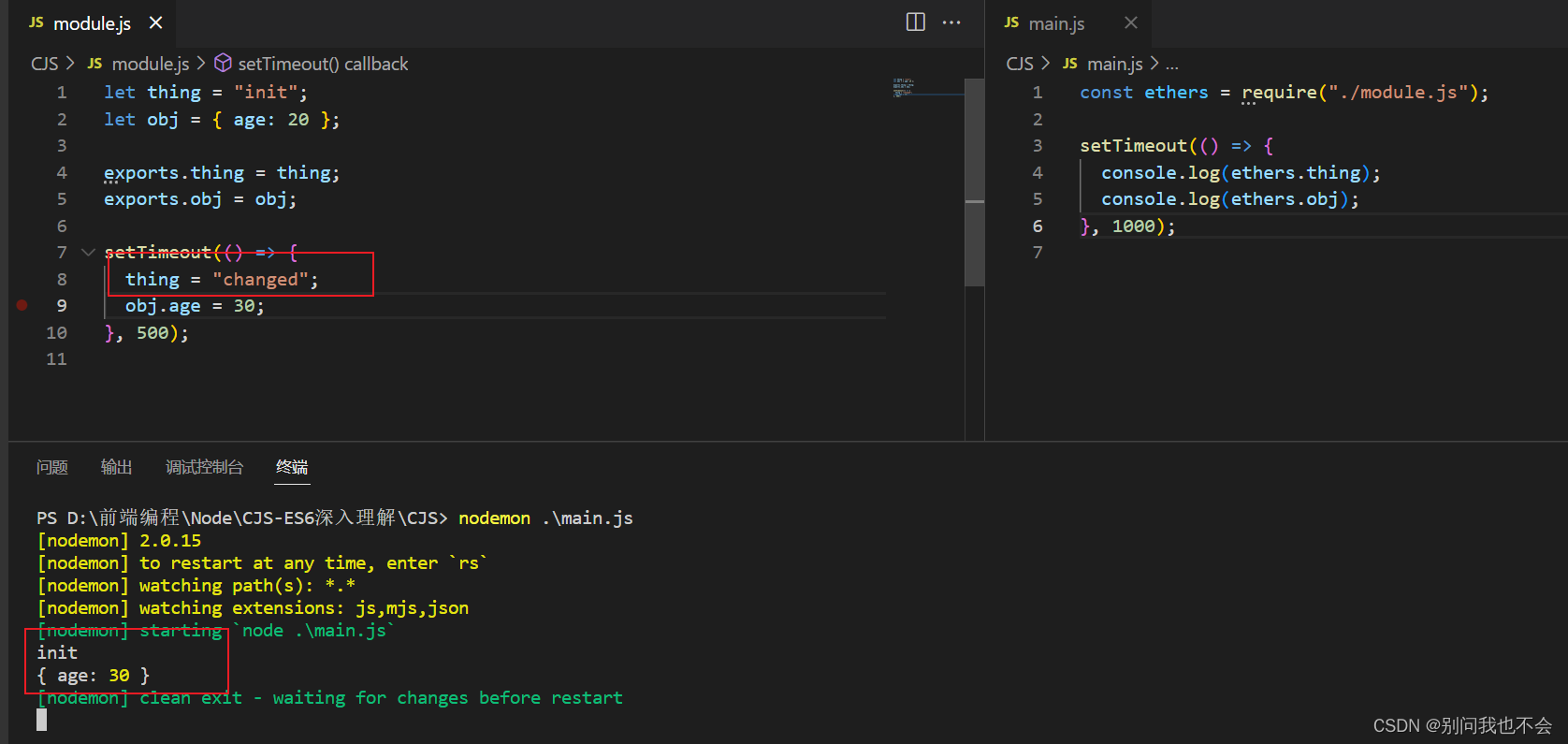Open the 输出 panel tab
This screenshot has height=744, width=1568.
click(x=117, y=467)
